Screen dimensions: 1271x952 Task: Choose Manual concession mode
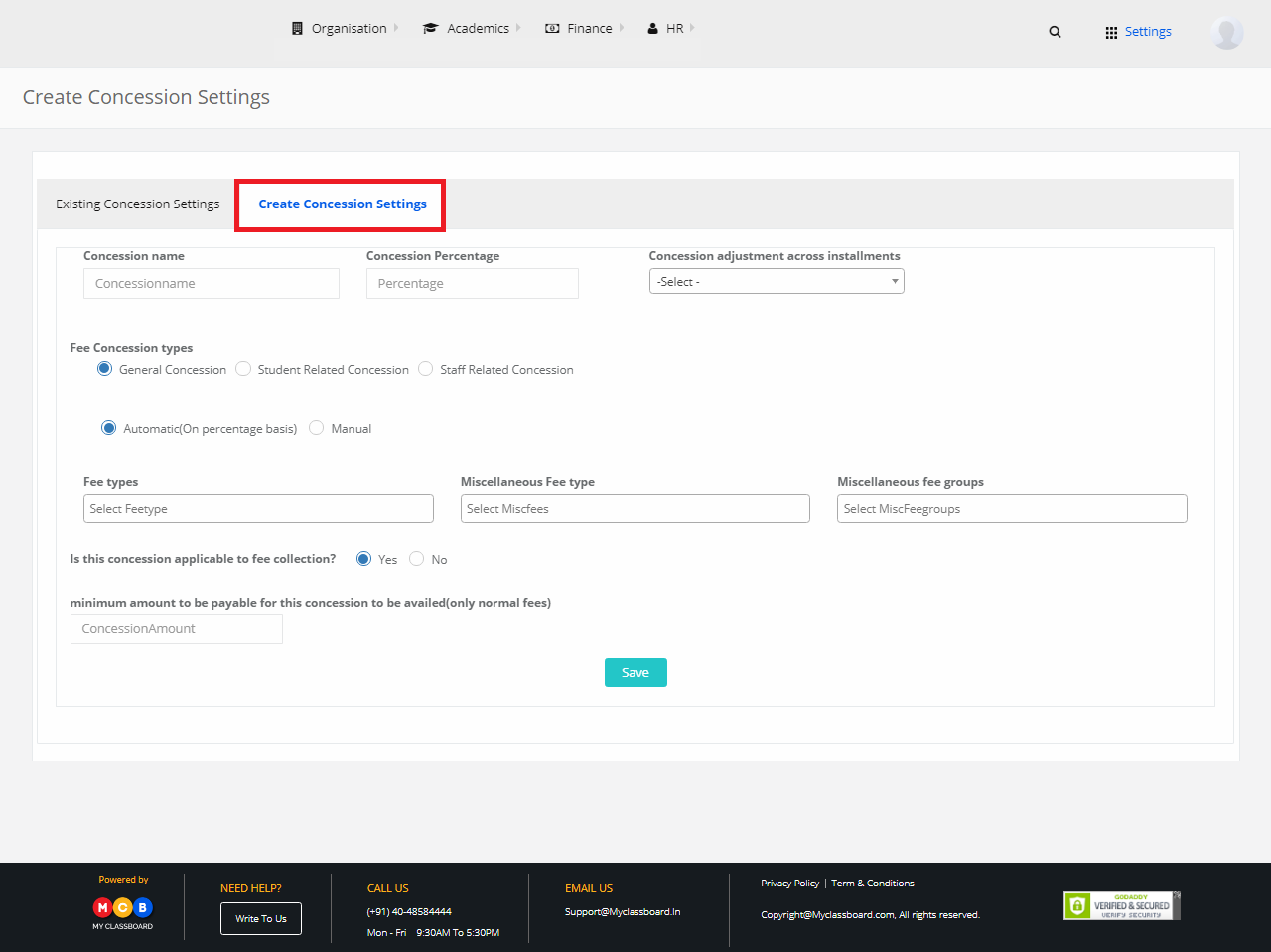coord(316,427)
